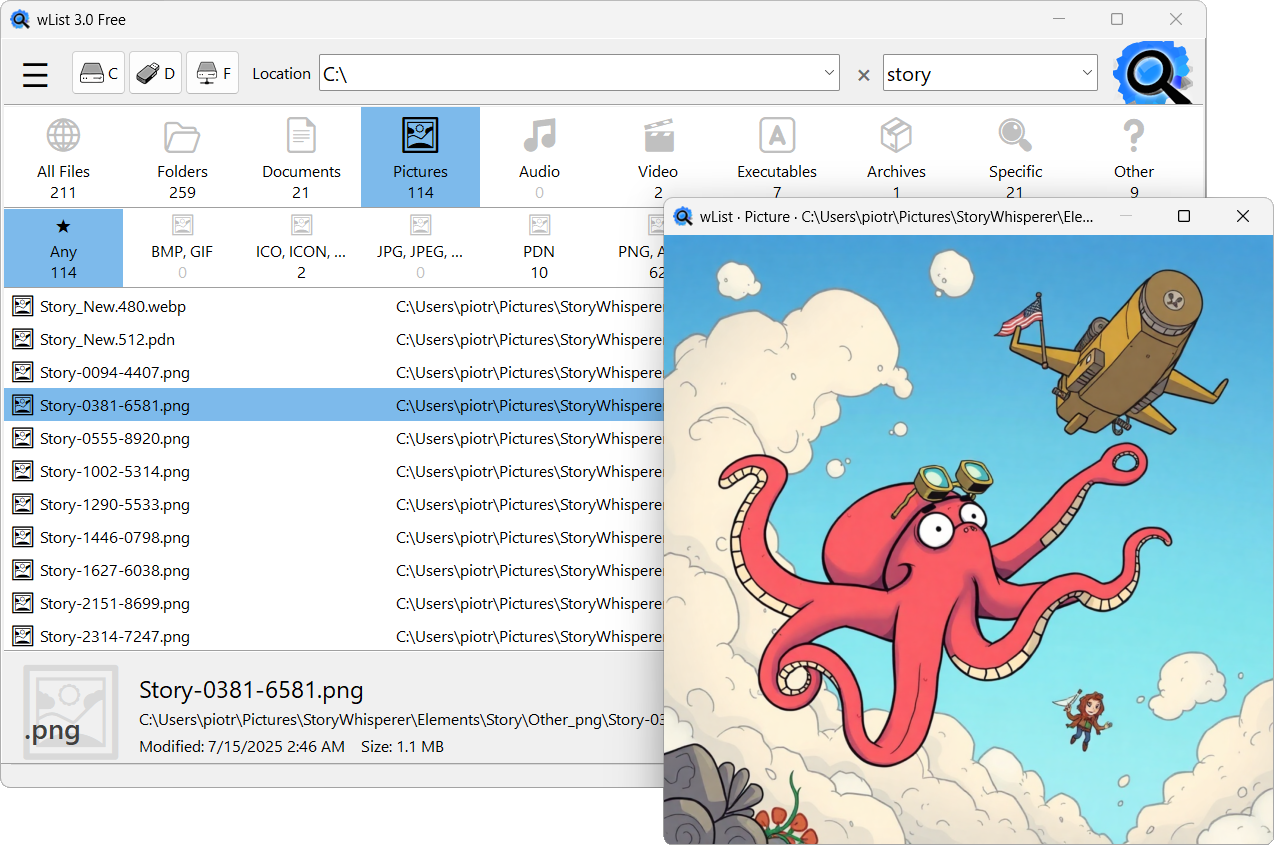Viewport: 1274px width, 845px height.
Task: Select the PDN format filter
Action: tap(539, 247)
